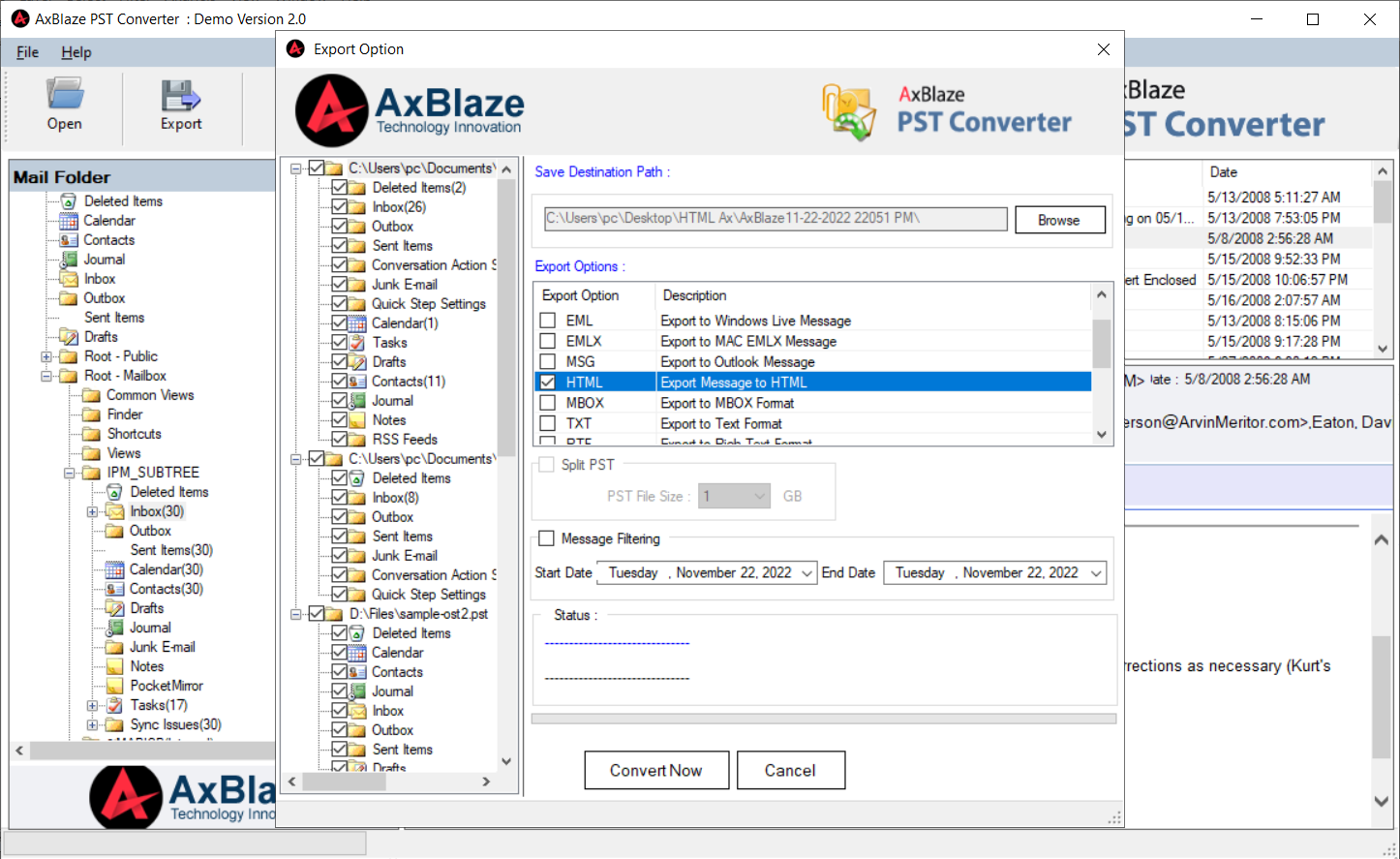The image size is (1400, 859).
Task: Select Calendar icon in Mail Folder tree
Action: [69, 221]
